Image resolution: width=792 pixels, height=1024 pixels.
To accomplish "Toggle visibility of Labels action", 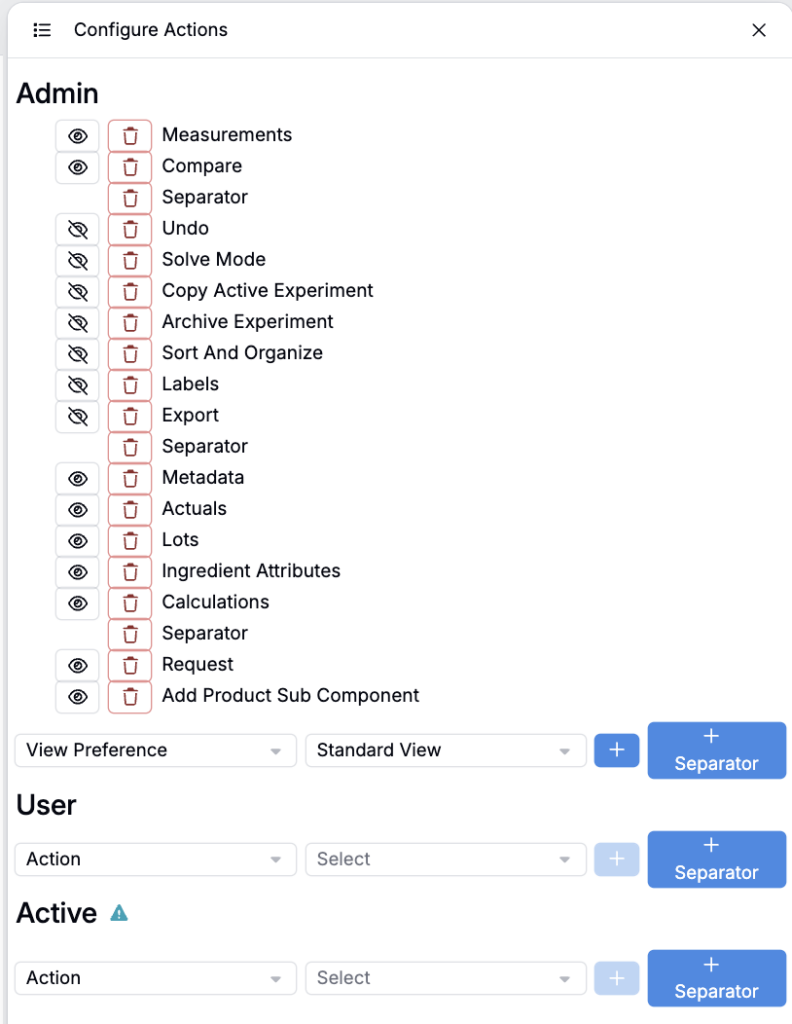I will [x=78, y=385].
